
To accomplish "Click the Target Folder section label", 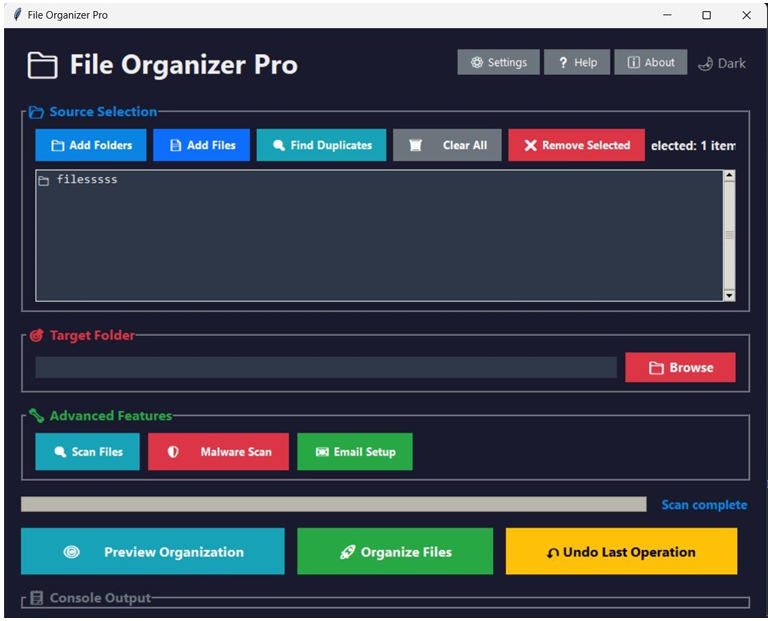I will tap(92, 335).
